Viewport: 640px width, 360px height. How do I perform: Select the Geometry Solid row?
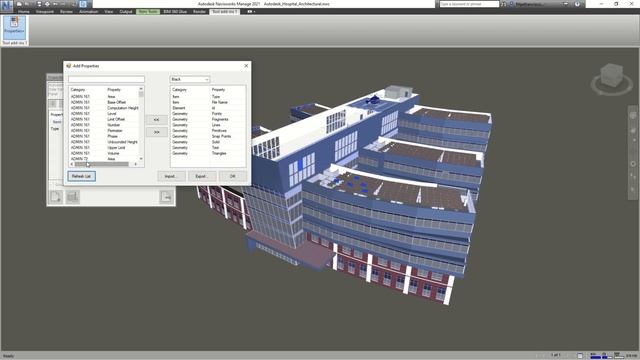[208, 142]
